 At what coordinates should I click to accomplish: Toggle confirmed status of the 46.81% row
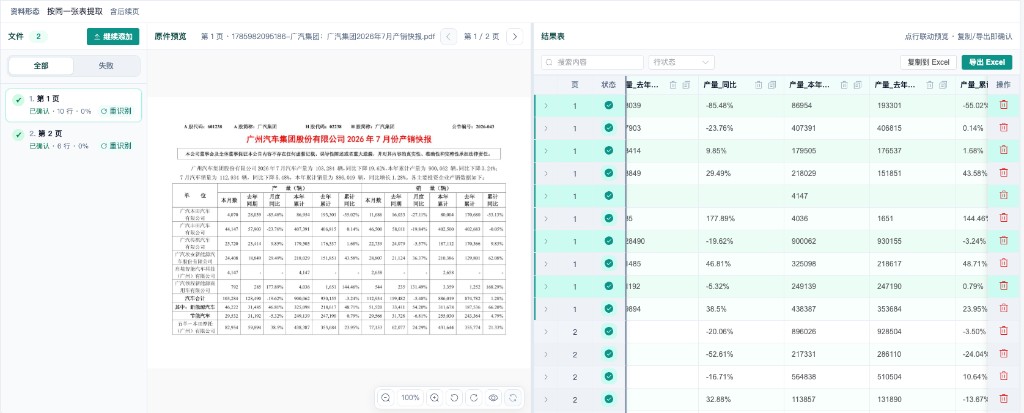point(609,263)
